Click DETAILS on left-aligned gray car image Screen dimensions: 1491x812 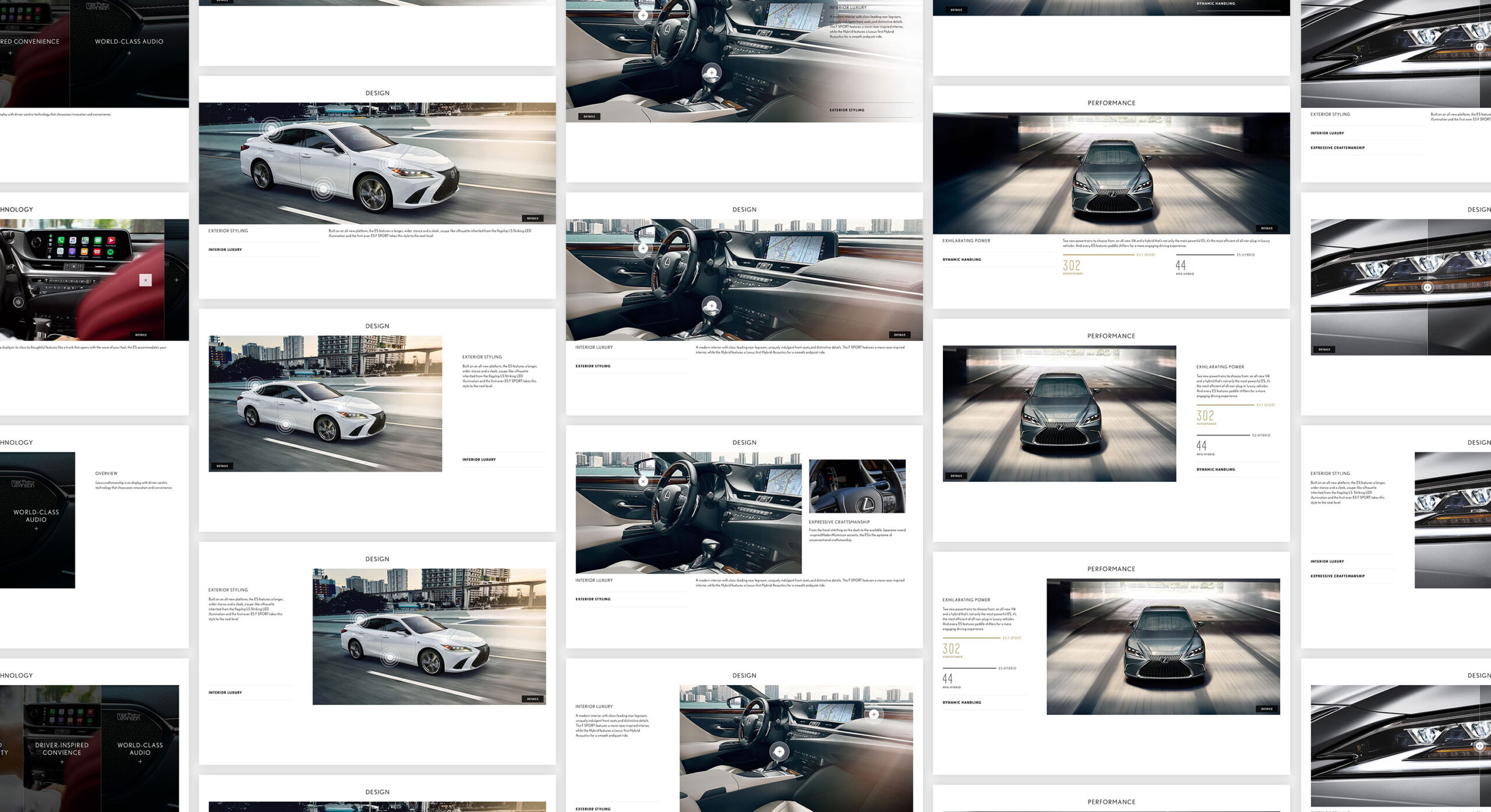tap(956, 476)
